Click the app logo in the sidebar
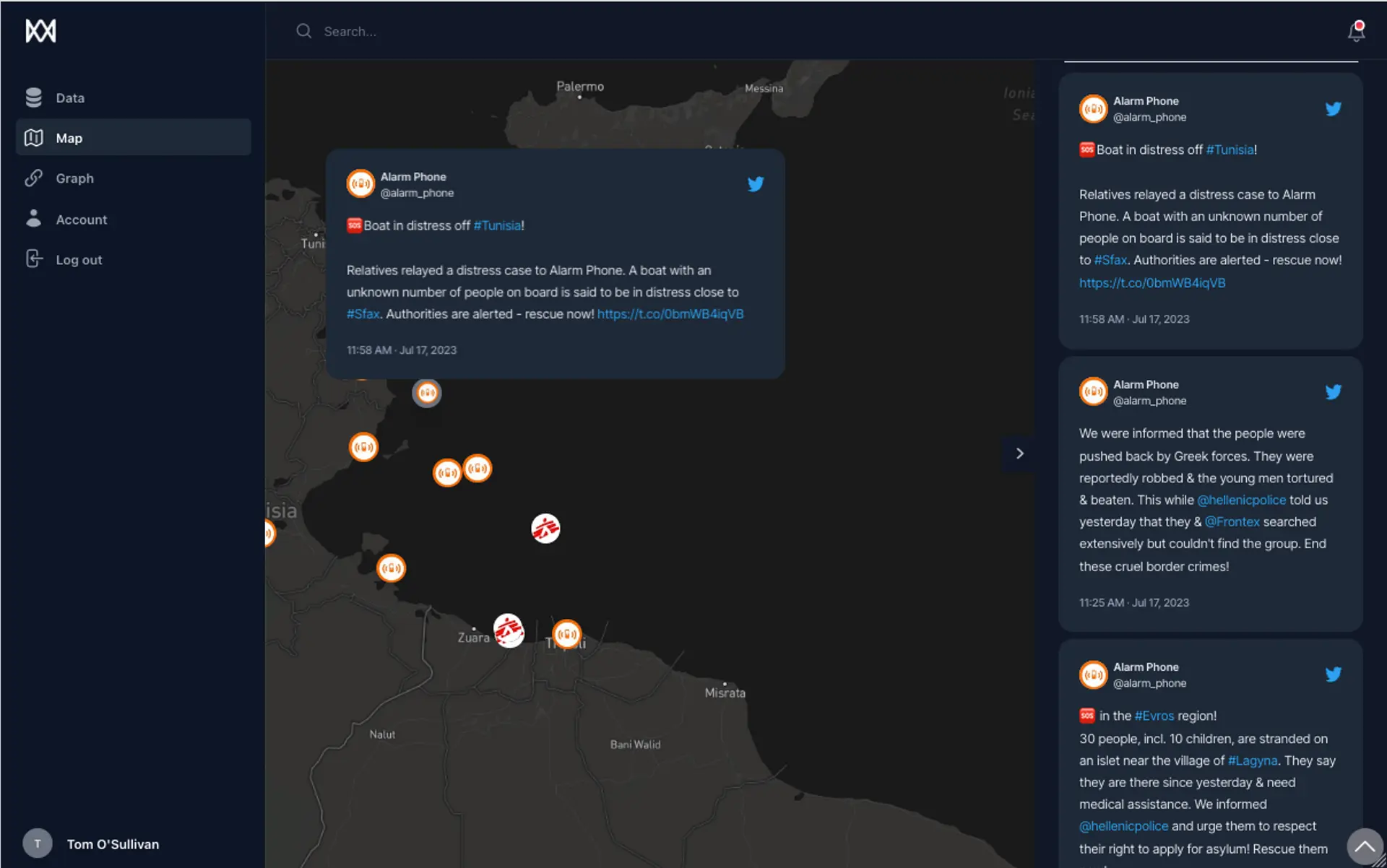1387x868 pixels. pos(40,31)
